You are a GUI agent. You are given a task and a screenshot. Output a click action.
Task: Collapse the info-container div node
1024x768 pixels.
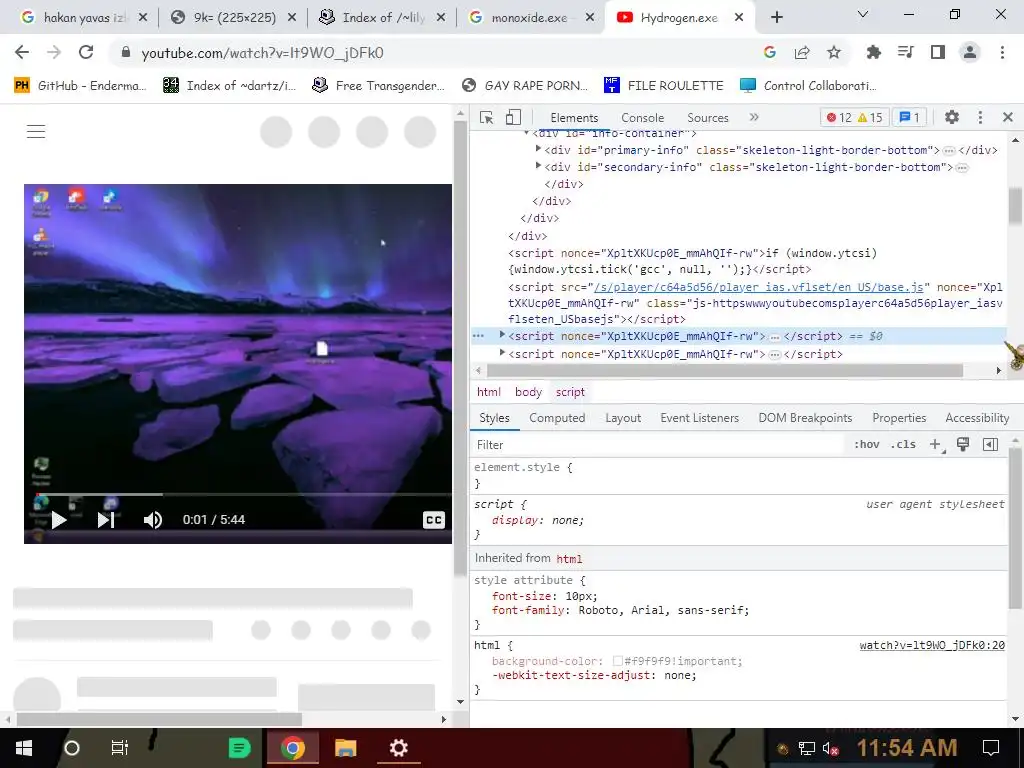(x=526, y=133)
